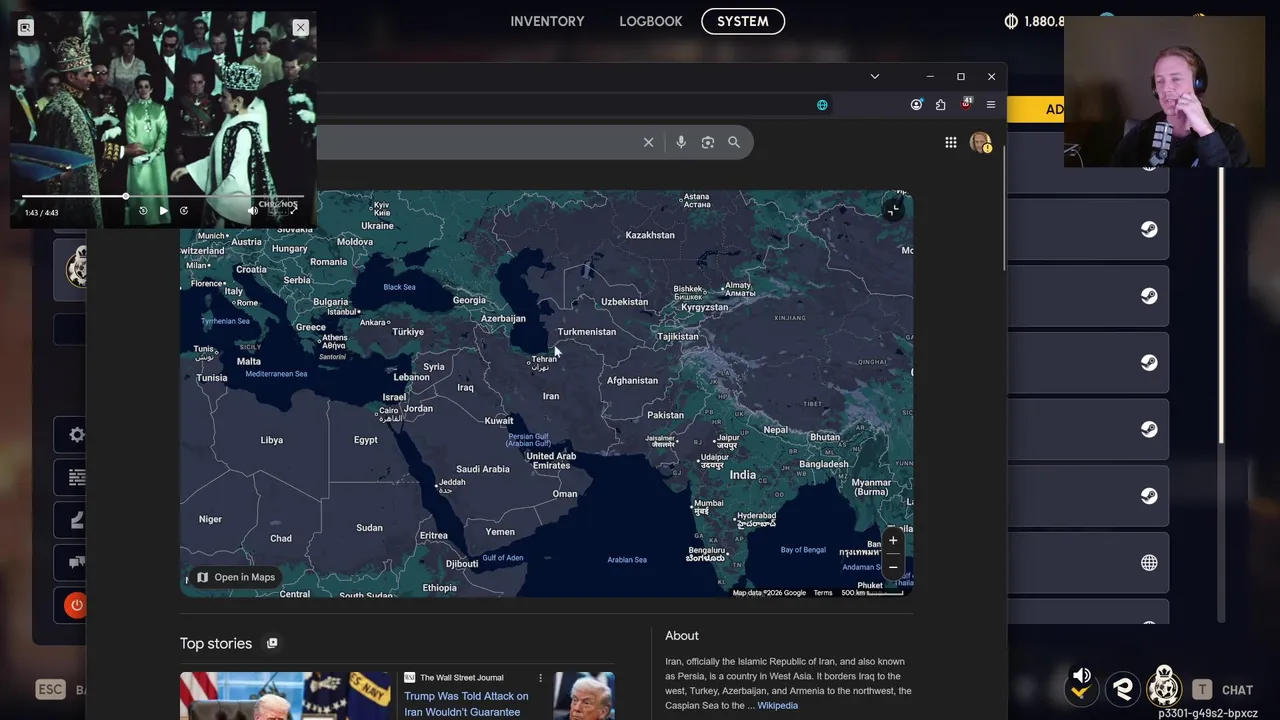Click the magnifier search button
The width and height of the screenshot is (1280, 720).
pos(734,143)
